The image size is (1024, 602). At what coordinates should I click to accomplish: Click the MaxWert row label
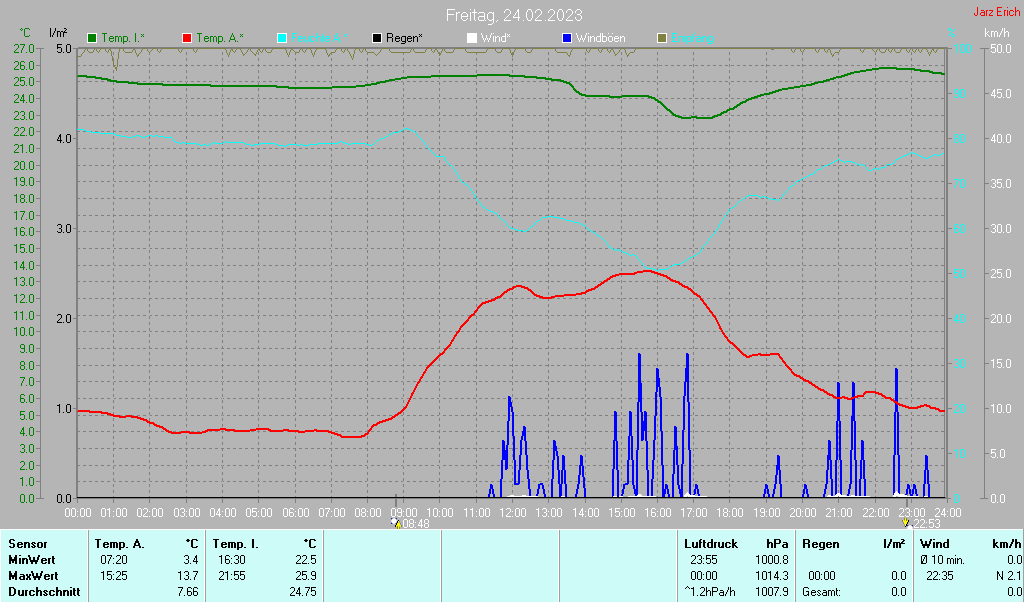tap(32, 576)
